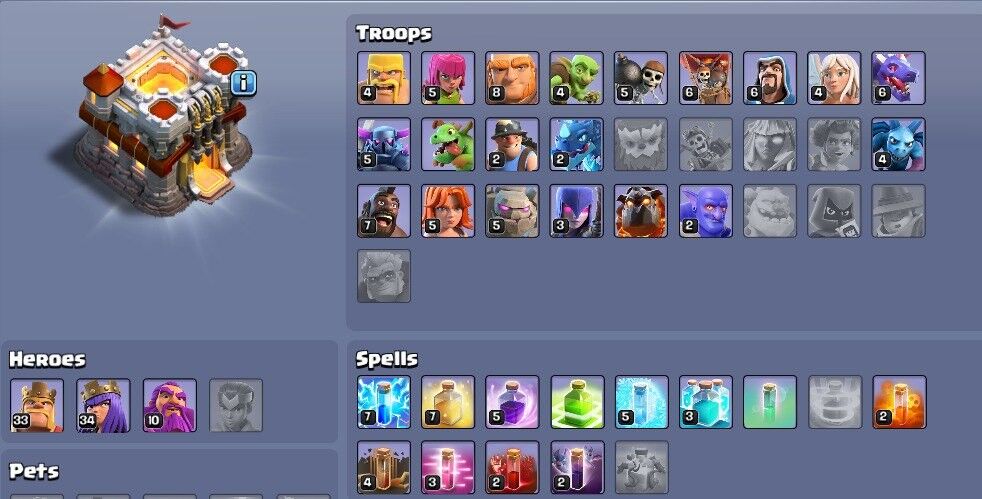982x499 pixels.
Task: Tap the Giant troop at level 8
Action: [512, 78]
